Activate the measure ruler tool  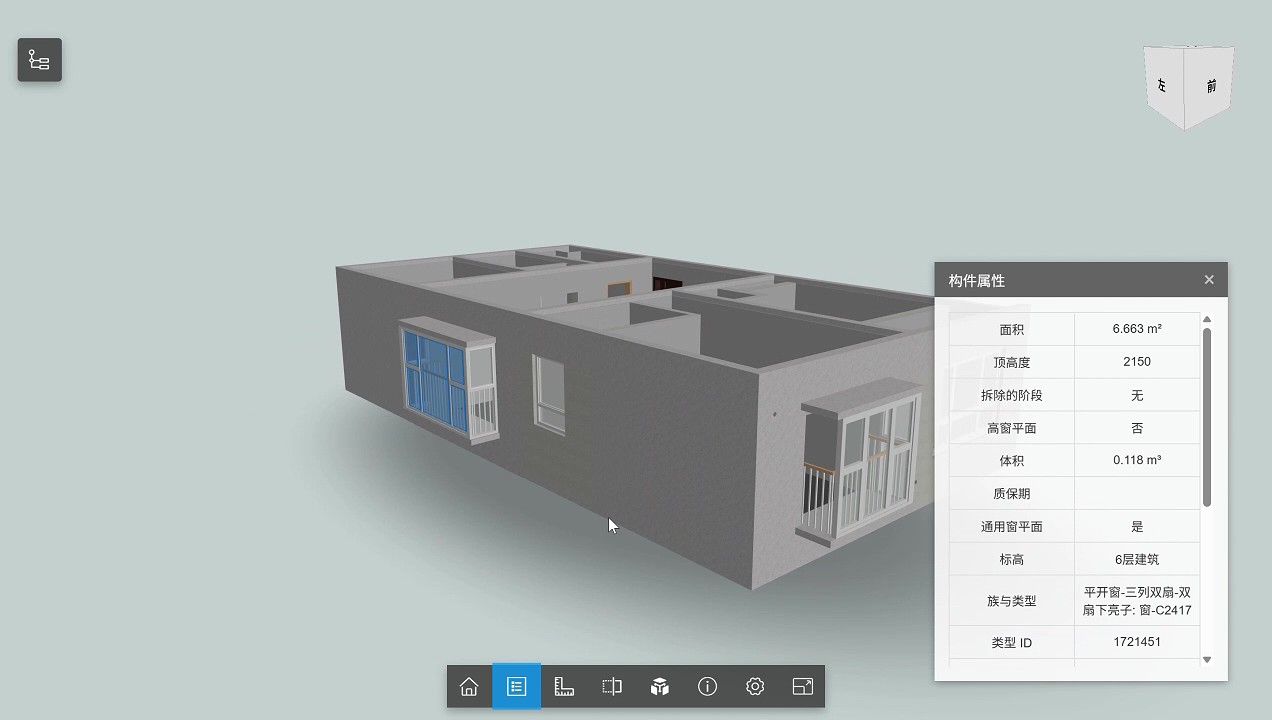pyautogui.click(x=564, y=686)
